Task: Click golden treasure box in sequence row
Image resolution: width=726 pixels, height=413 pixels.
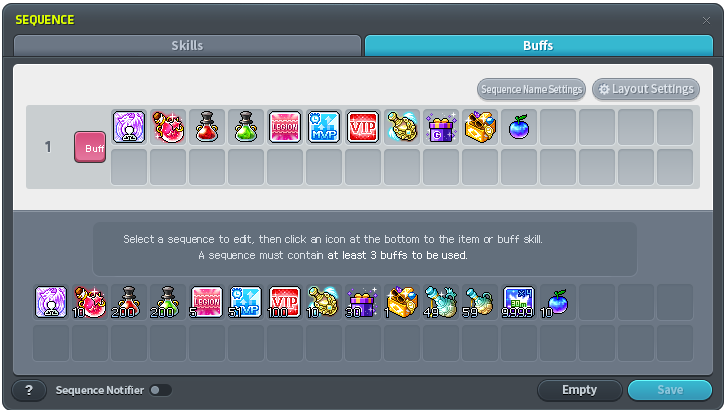Action: pyautogui.click(x=480, y=127)
